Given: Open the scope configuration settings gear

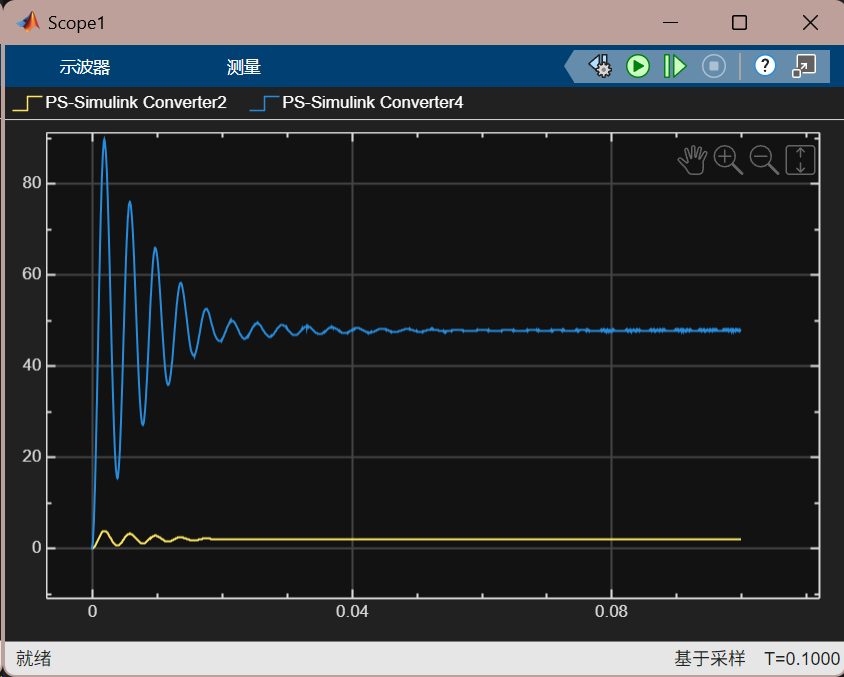Looking at the screenshot, I should point(601,66).
